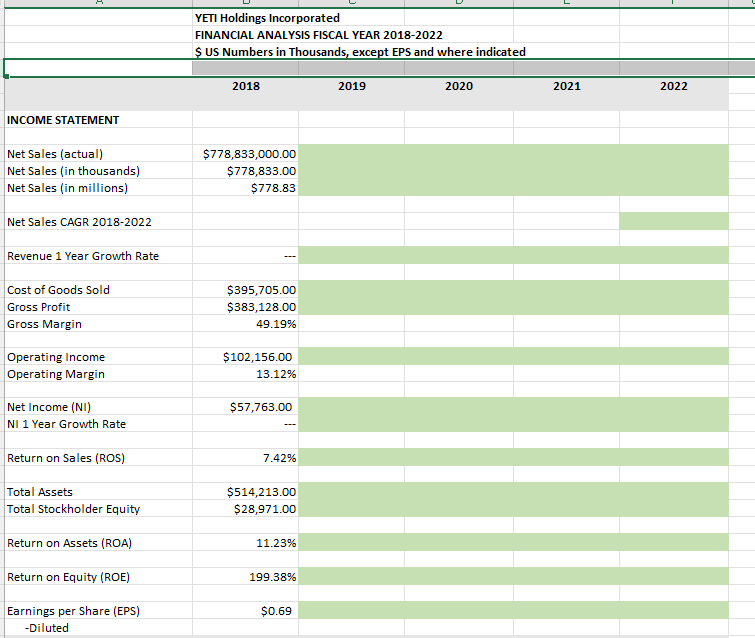Select the 7.42% Return on Sales cell
The image size is (755, 638).
278,459
